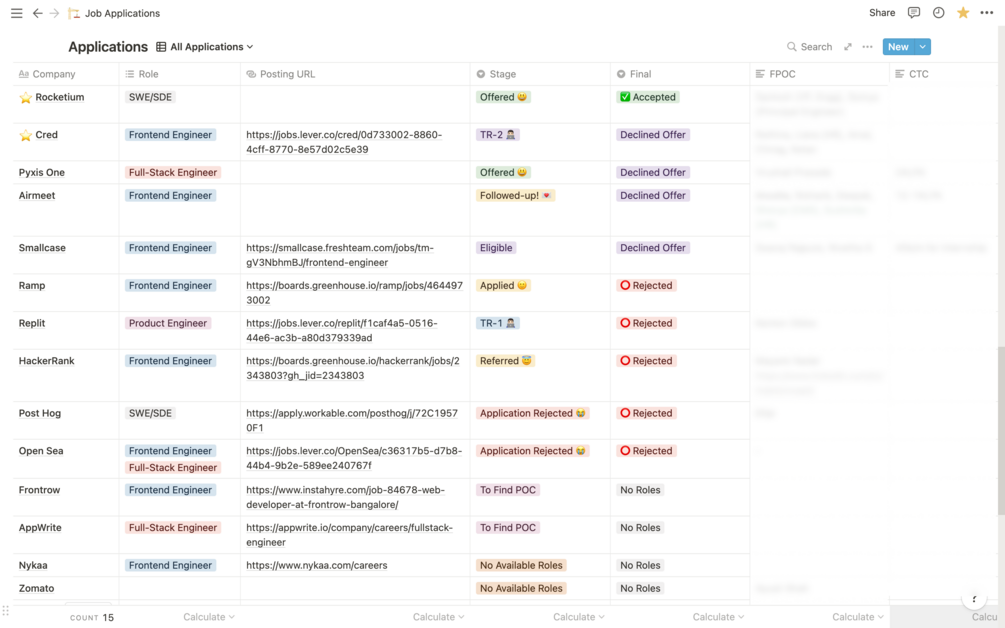Click the Role column header
1005x628 pixels.
pyautogui.click(x=179, y=74)
